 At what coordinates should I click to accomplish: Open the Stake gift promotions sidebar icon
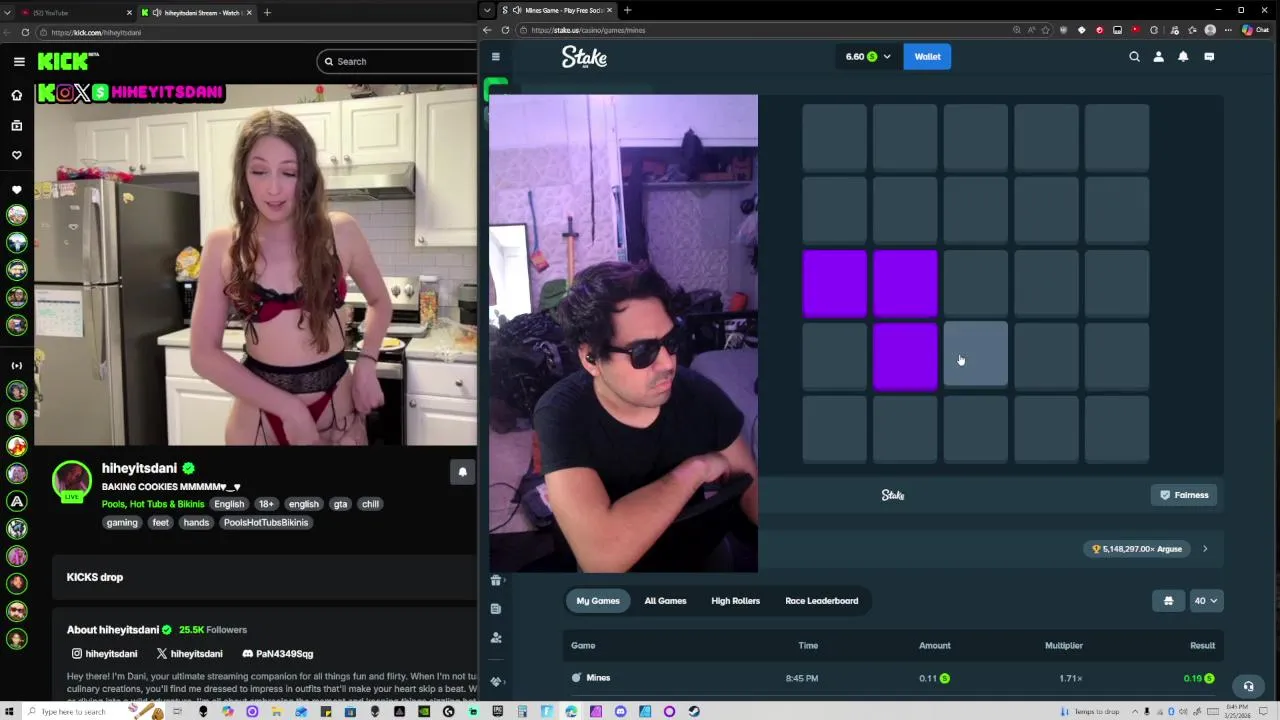click(496, 580)
